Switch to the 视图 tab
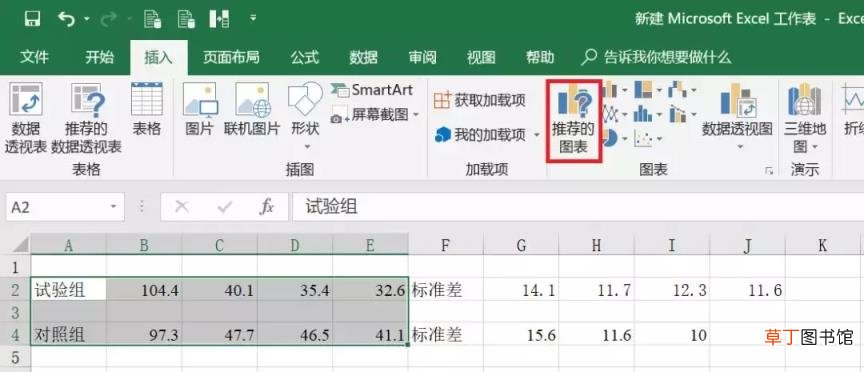This screenshot has width=864, height=372. pyautogui.click(x=481, y=57)
